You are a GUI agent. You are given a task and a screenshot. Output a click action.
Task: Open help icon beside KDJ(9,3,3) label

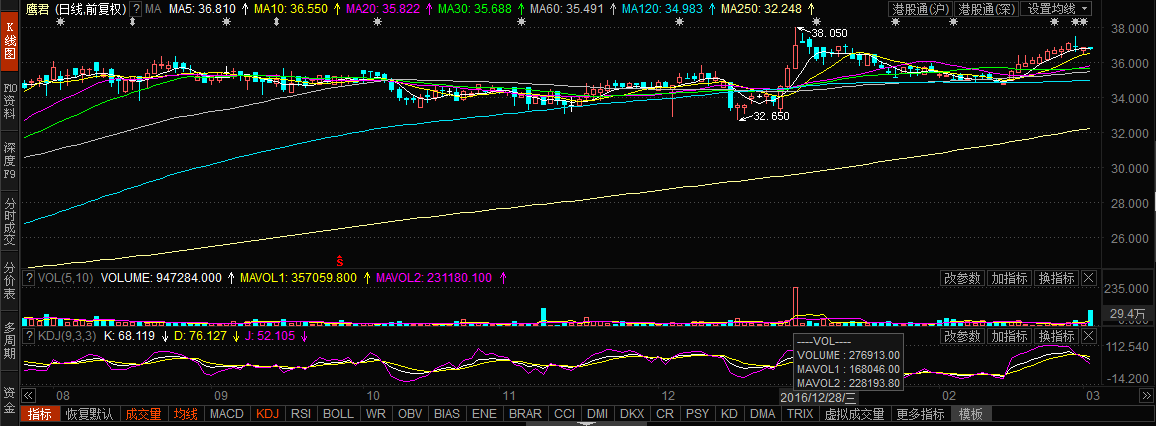pyautogui.click(x=29, y=336)
